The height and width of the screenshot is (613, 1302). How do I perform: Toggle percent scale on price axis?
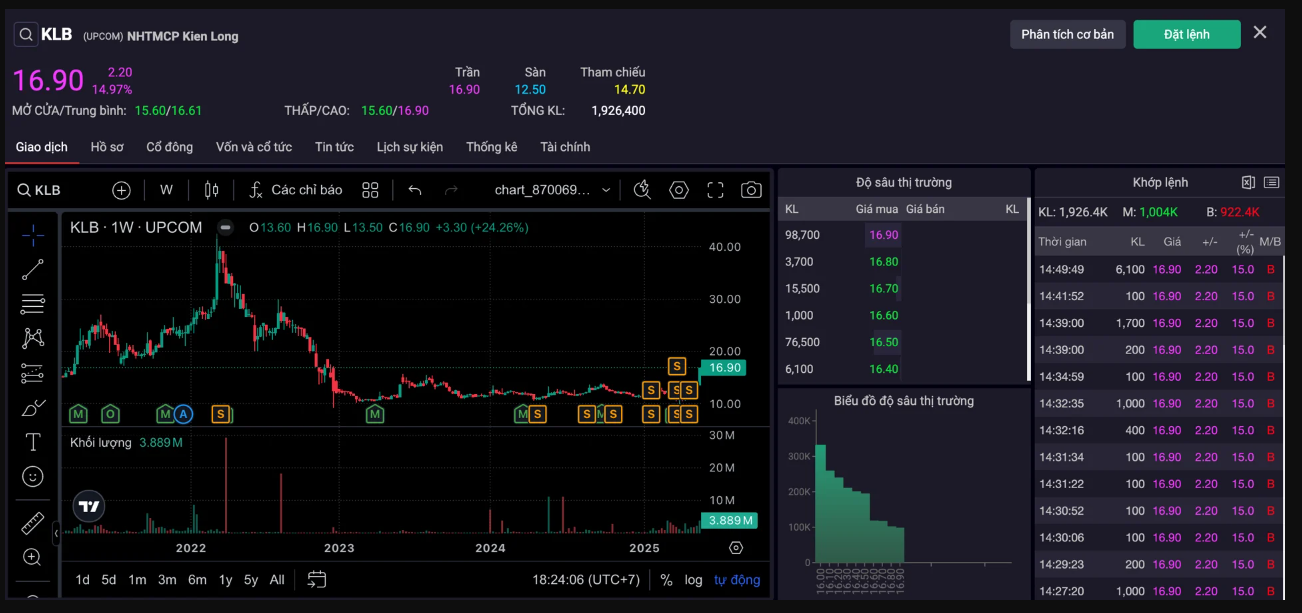(667, 580)
